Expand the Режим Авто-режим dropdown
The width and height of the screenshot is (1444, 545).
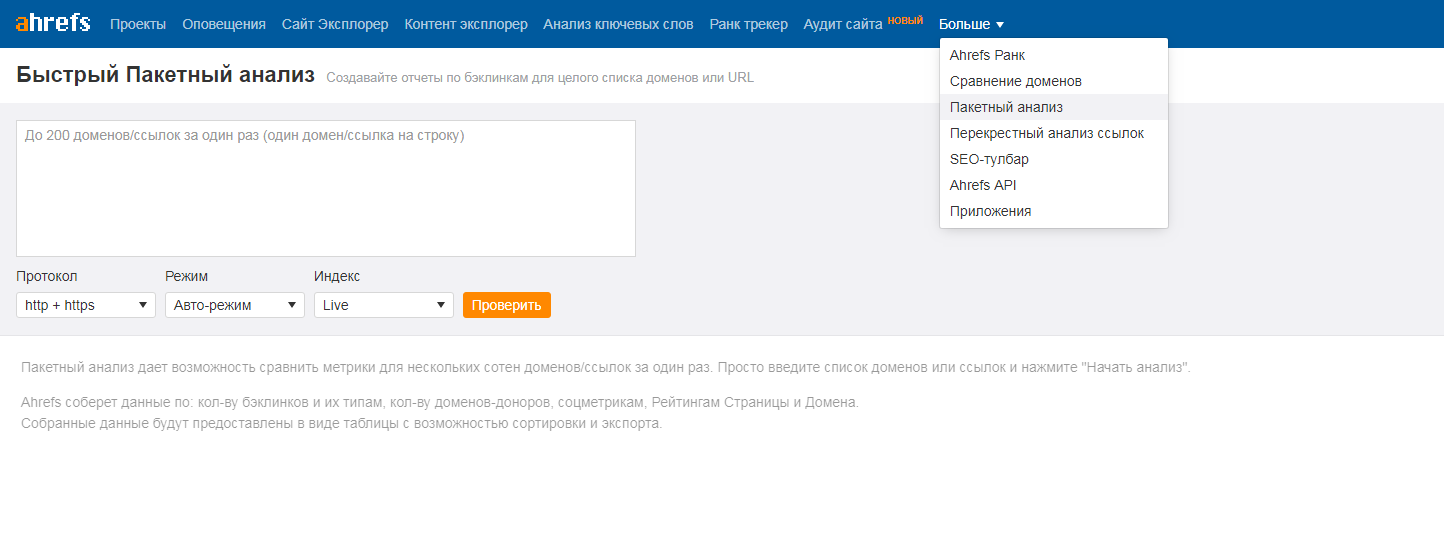pos(235,305)
